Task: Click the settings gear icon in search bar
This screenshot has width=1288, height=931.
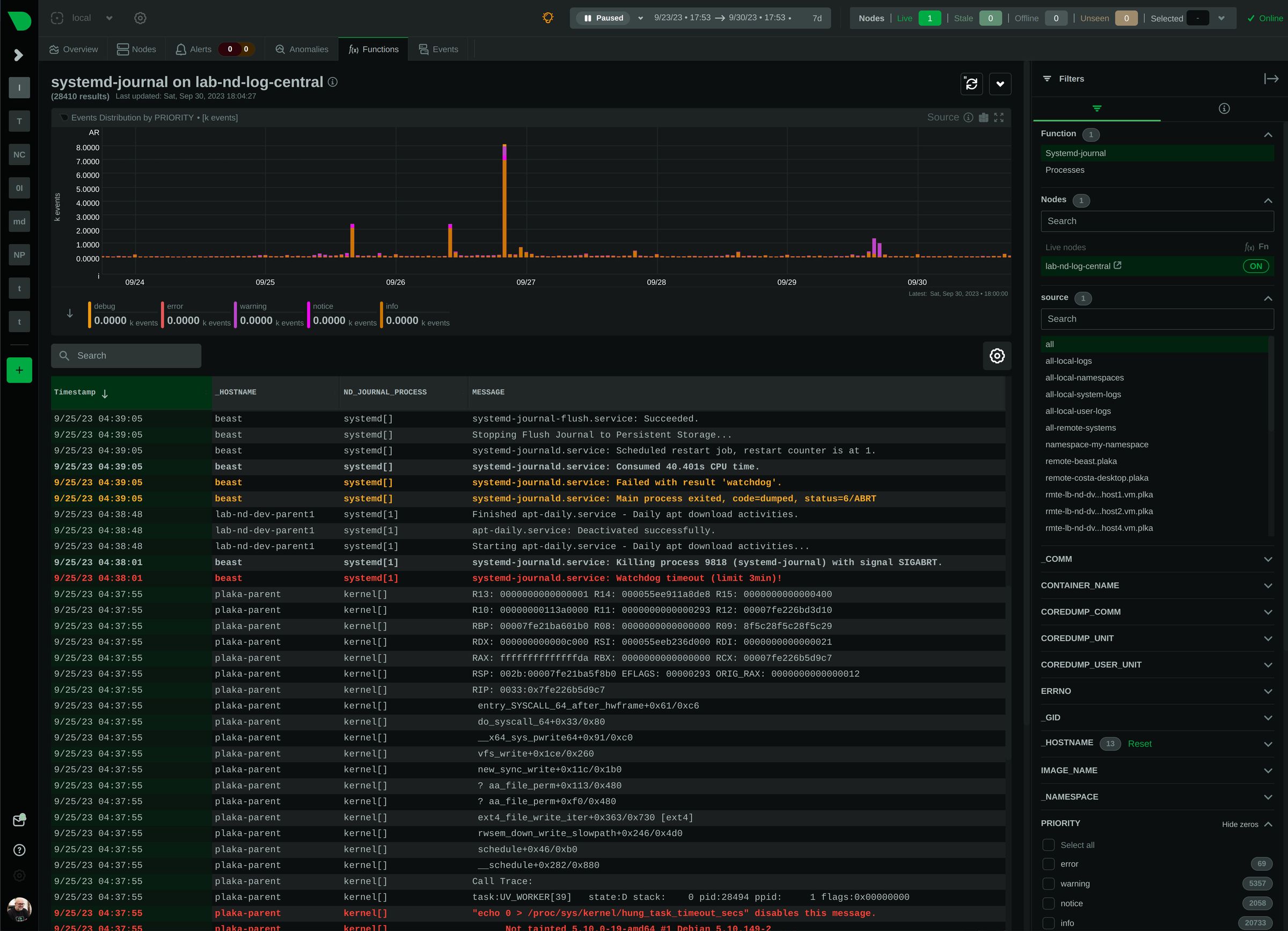Action: click(997, 355)
